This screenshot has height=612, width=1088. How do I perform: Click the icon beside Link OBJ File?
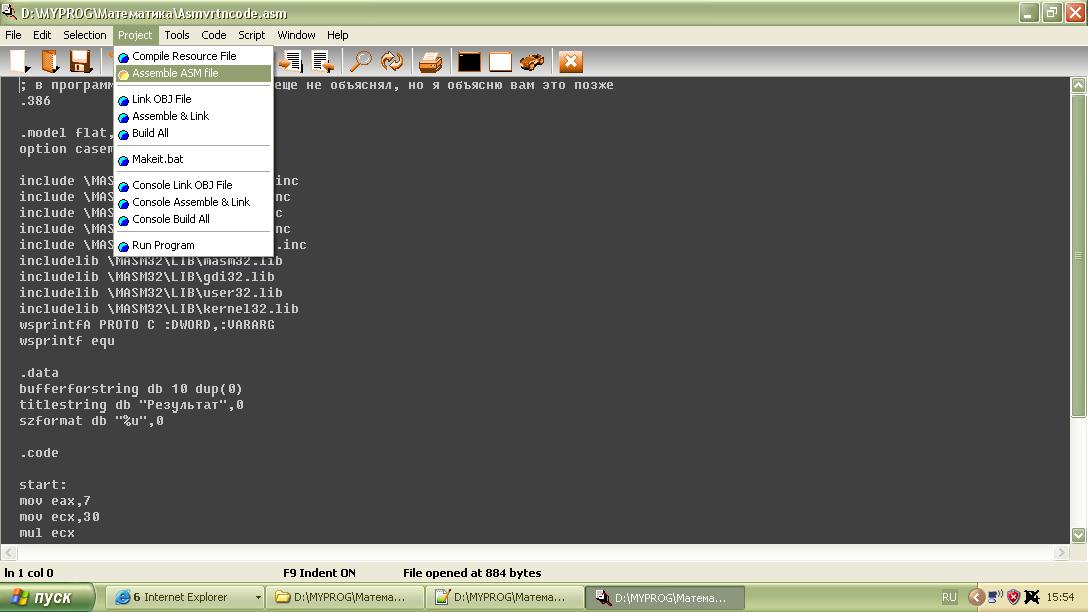tap(124, 100)
